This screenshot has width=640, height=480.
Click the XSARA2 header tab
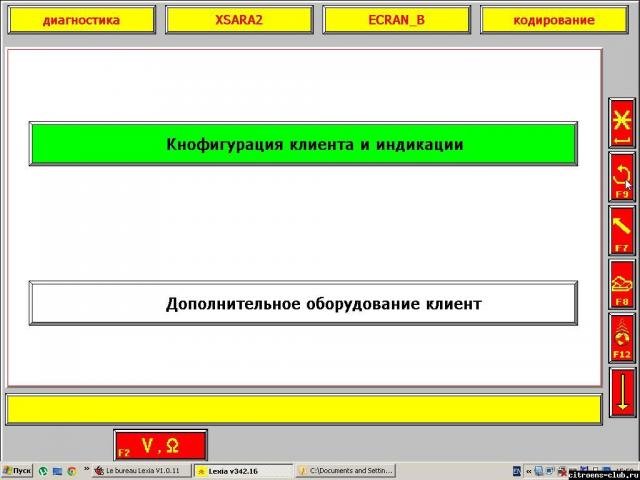tap(239, 20)
